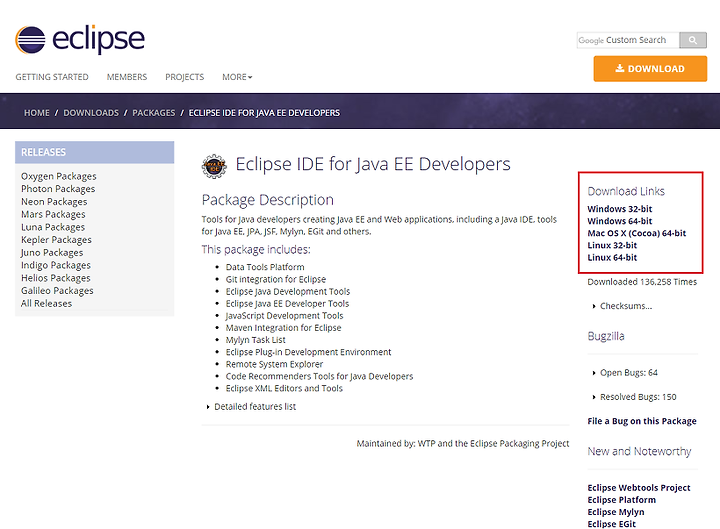This screenshot has height=529, width=720.
Task: Open Neon Packages release
Action: point(54,202)
